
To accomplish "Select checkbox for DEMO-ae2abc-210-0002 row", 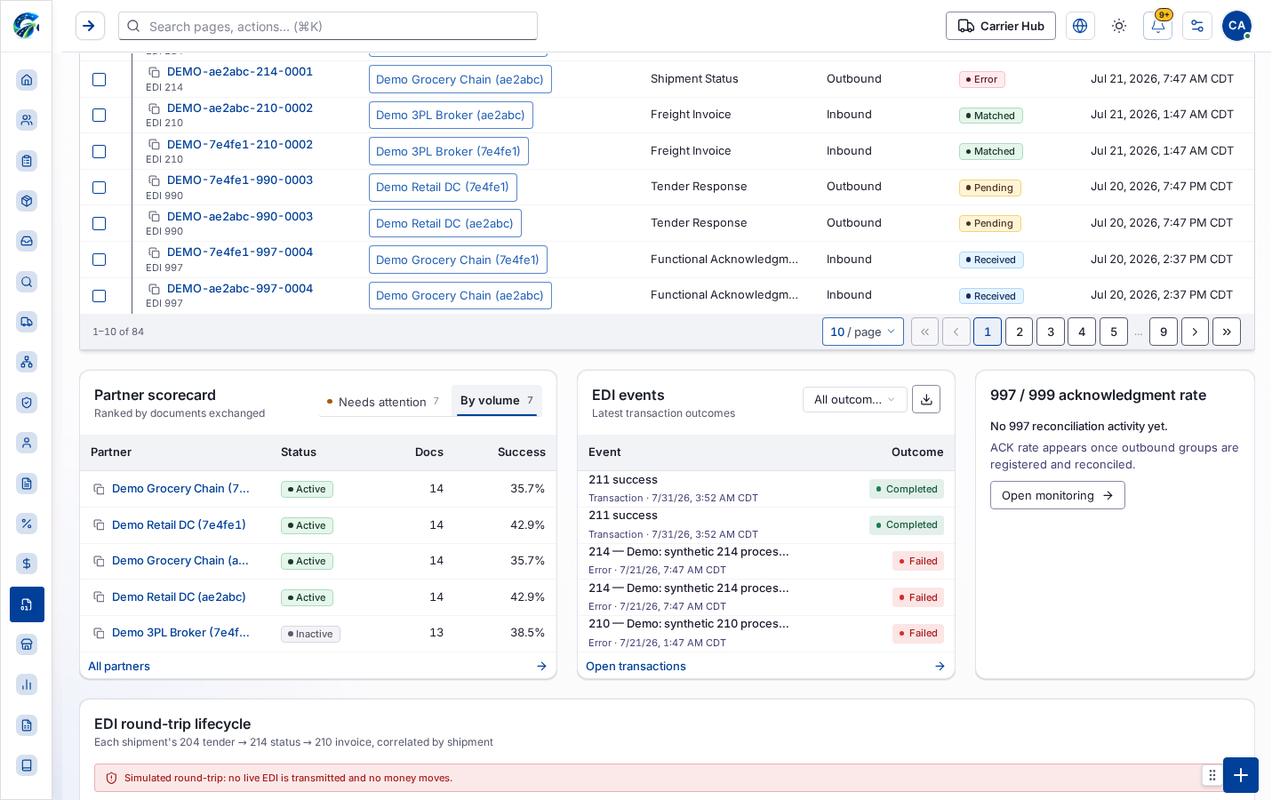I will (99, 115).
